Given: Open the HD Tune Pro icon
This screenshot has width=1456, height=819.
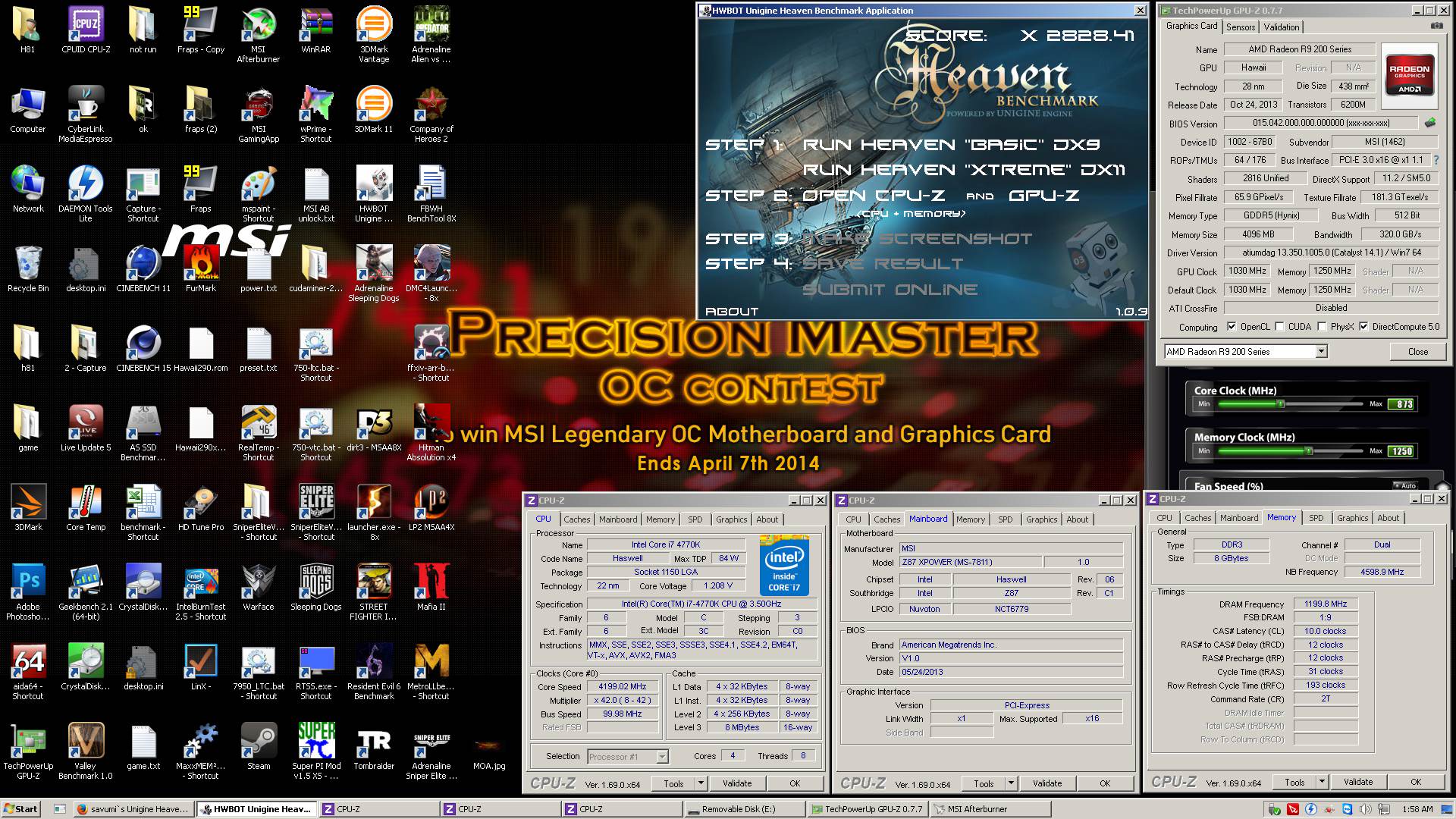Looking at the screenshot, I should pos(201,508).
